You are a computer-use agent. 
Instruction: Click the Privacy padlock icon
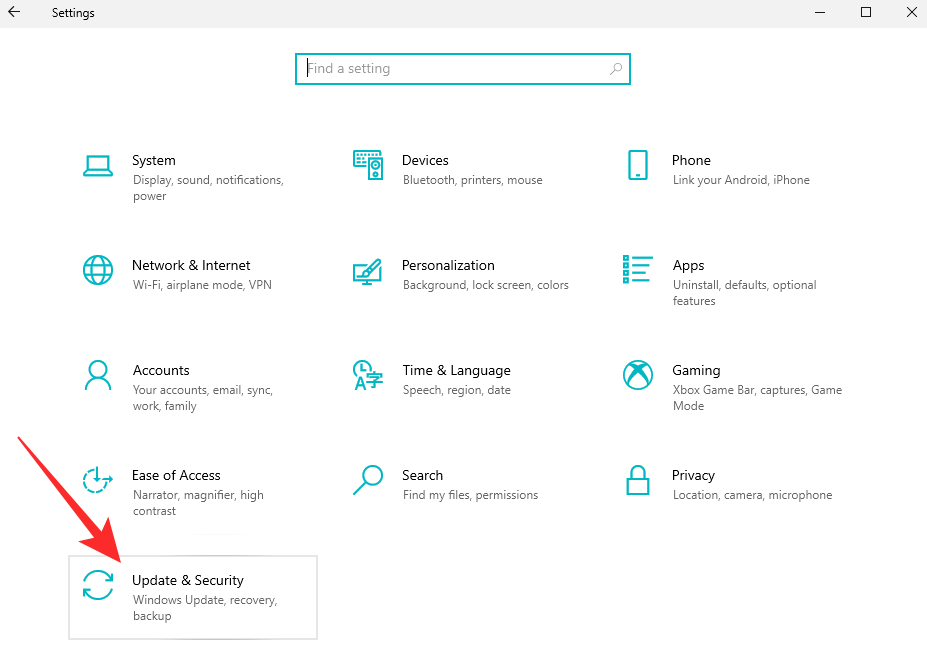click(638, 480)
